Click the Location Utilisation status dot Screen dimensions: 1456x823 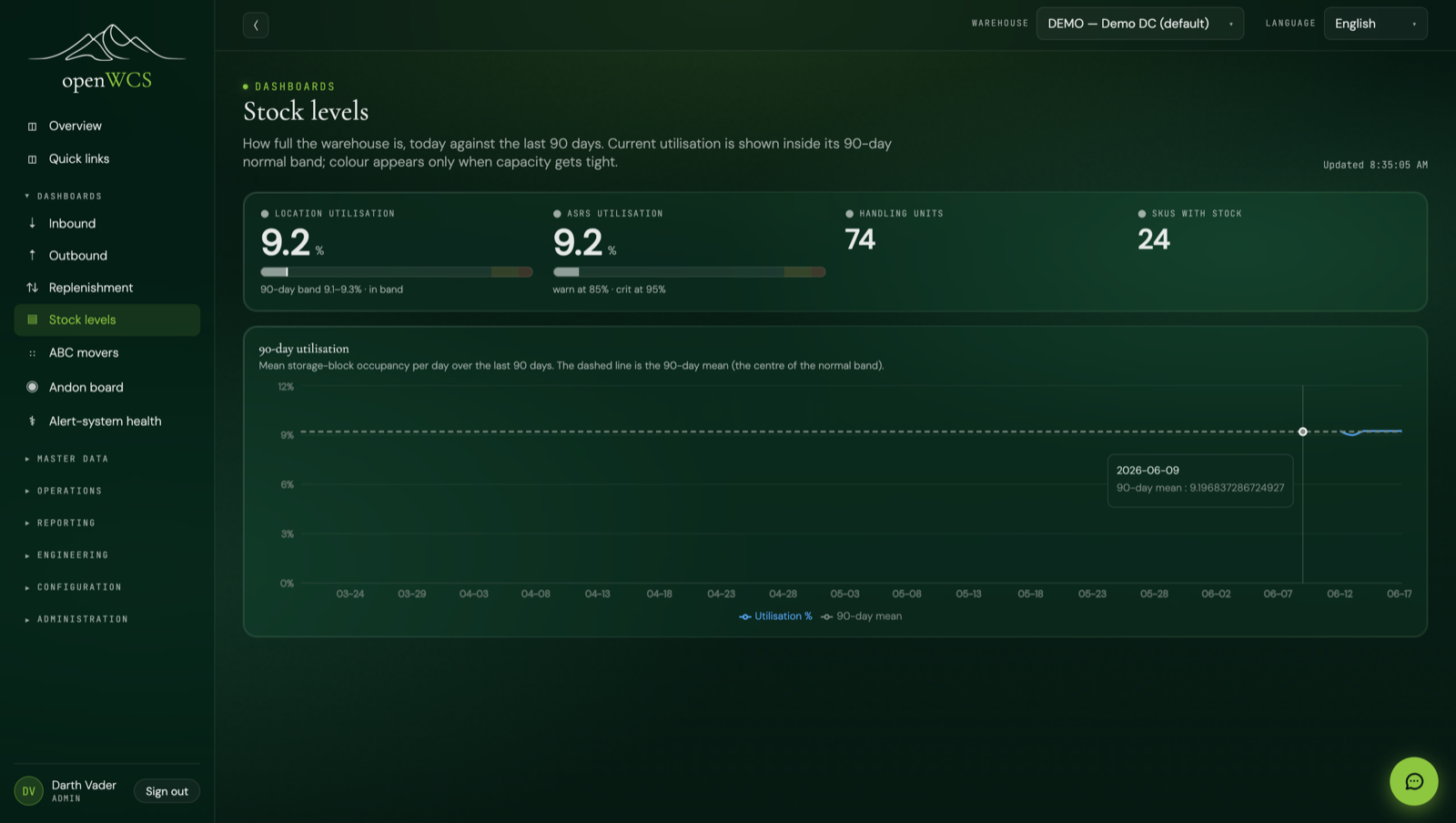click(x=265, y=214)
